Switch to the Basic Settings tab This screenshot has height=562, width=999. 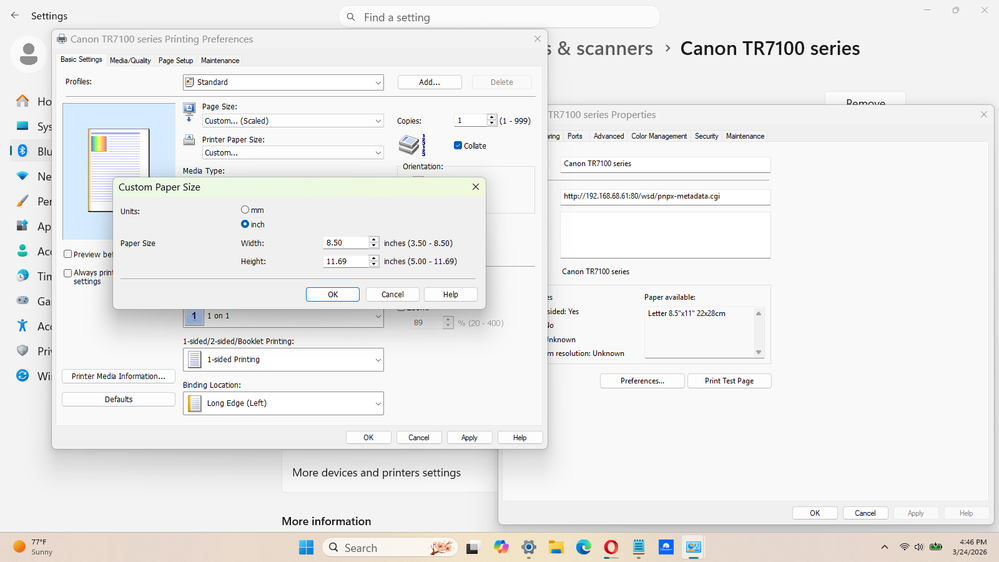(x=81, y=59)
